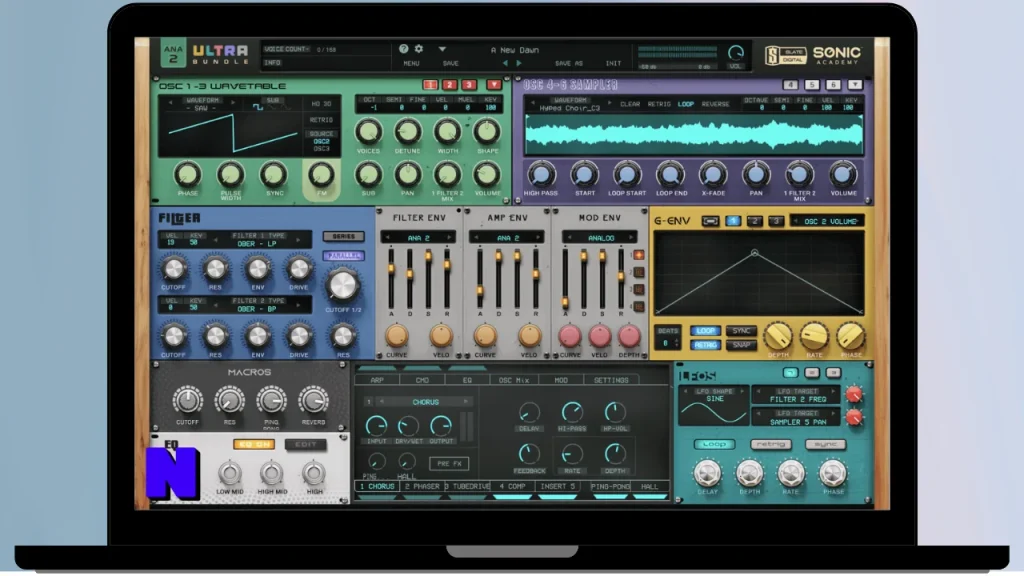Click the MACROS REVERB knob
The width and height of the screenshot is (1024, 576).
point(313,400)
